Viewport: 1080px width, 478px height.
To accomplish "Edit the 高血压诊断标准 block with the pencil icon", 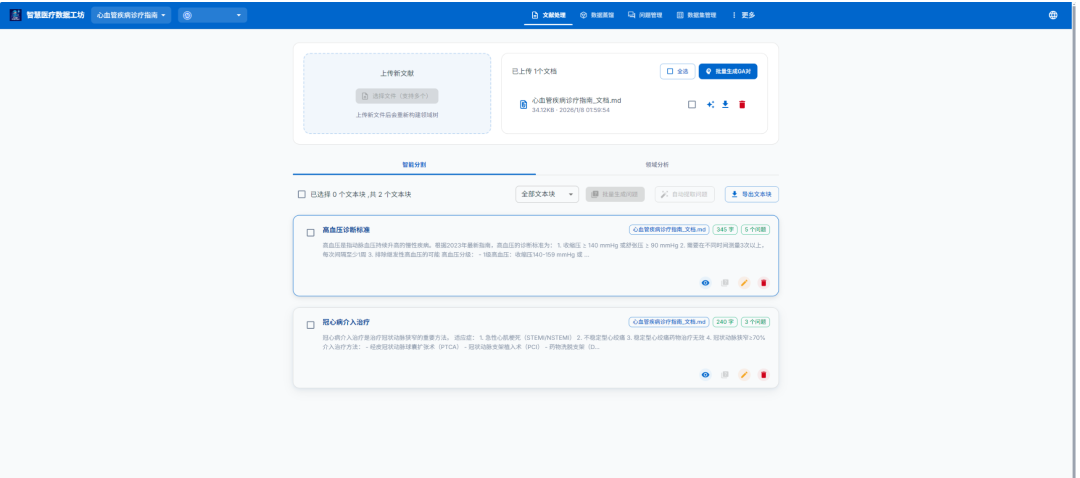I will click(x=744, y=282).
